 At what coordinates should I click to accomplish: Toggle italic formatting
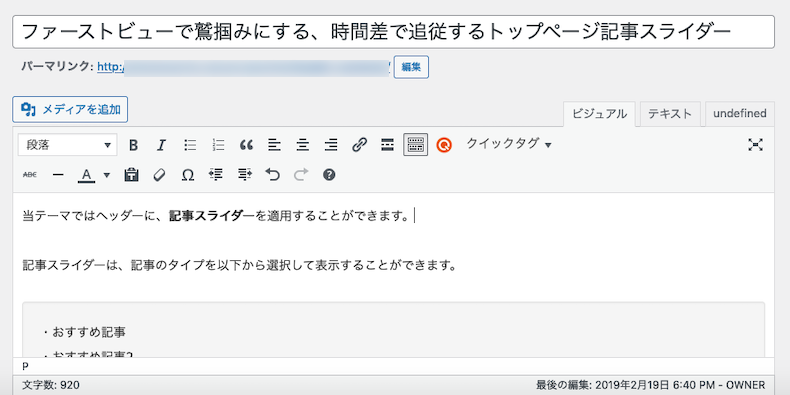[161, 145]
